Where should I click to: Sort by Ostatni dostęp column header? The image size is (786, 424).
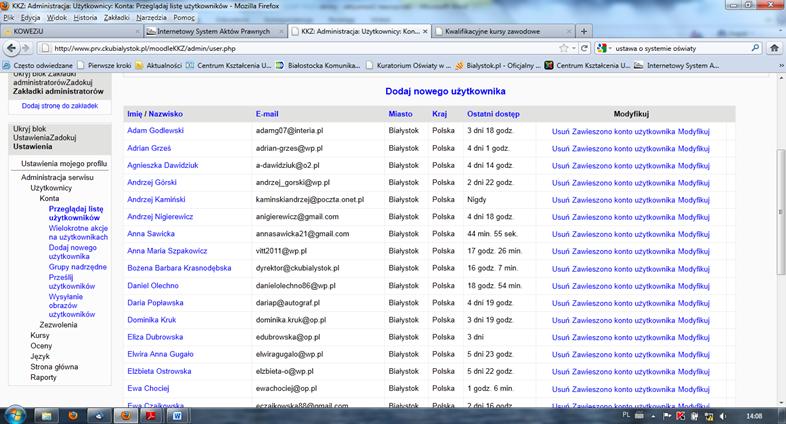(x=493, y=114)
